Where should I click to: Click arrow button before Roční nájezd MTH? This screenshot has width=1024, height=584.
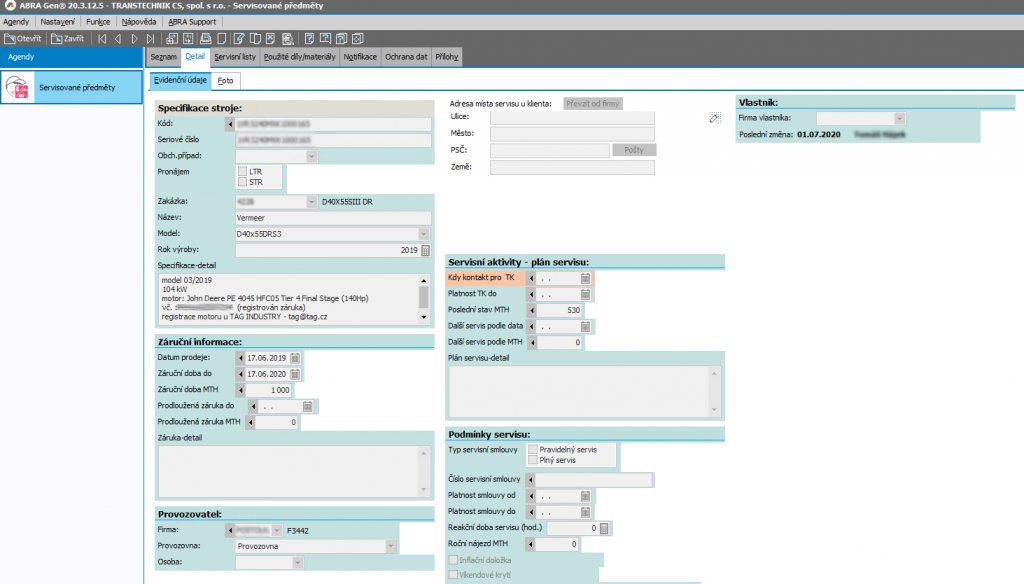(x=530, y=543)
